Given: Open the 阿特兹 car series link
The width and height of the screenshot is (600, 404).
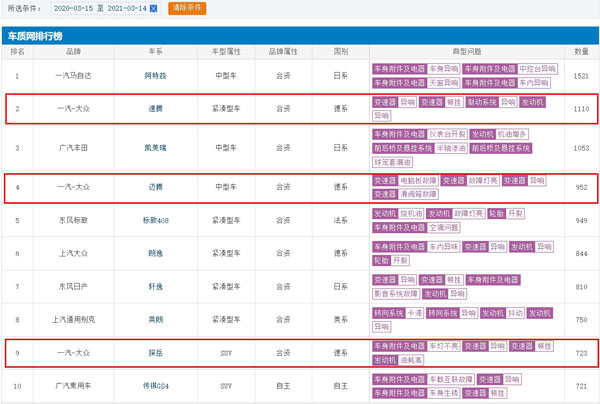Looking at the screenshot, I should 155,76.
